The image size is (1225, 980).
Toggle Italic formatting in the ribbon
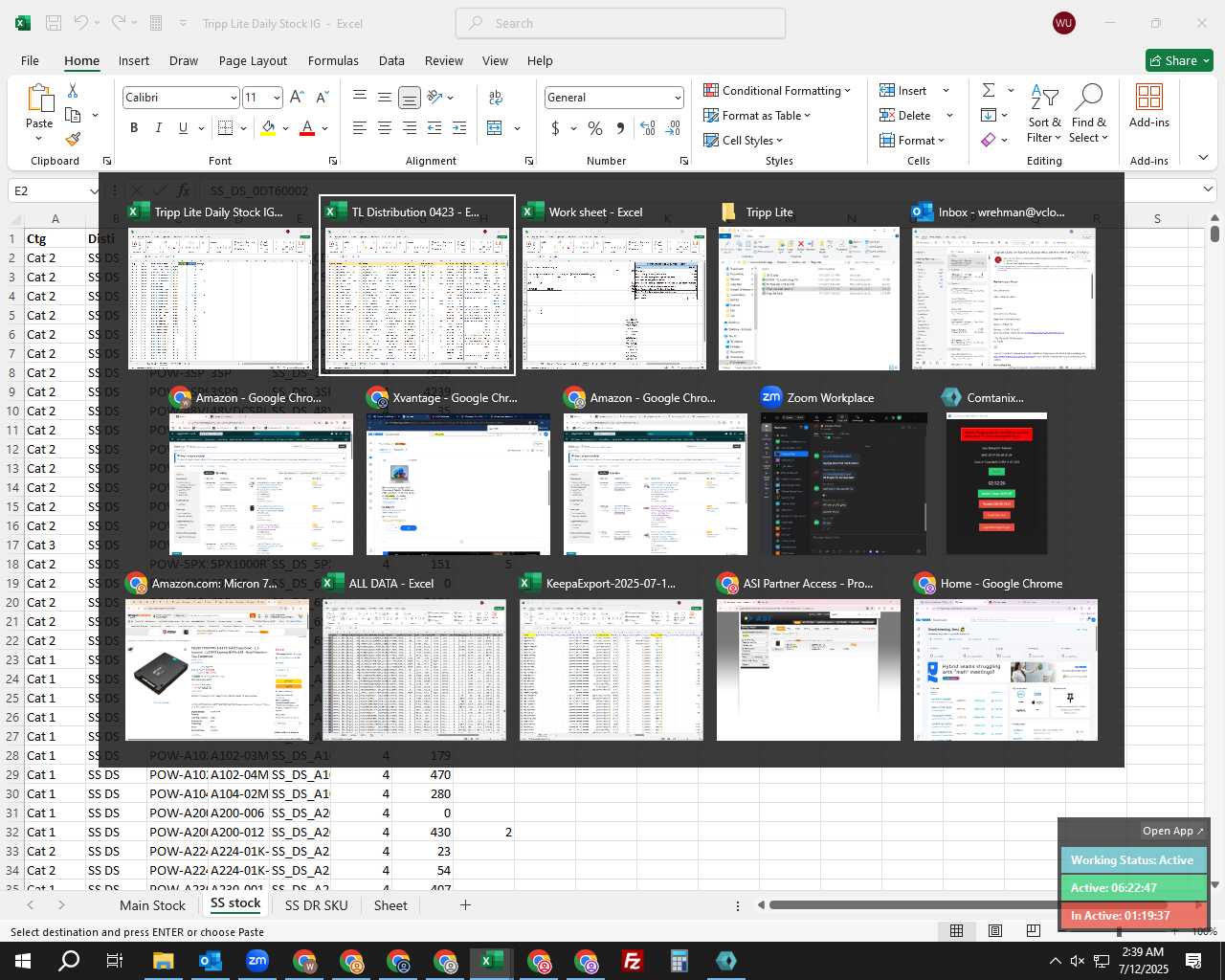pos(158,128)
